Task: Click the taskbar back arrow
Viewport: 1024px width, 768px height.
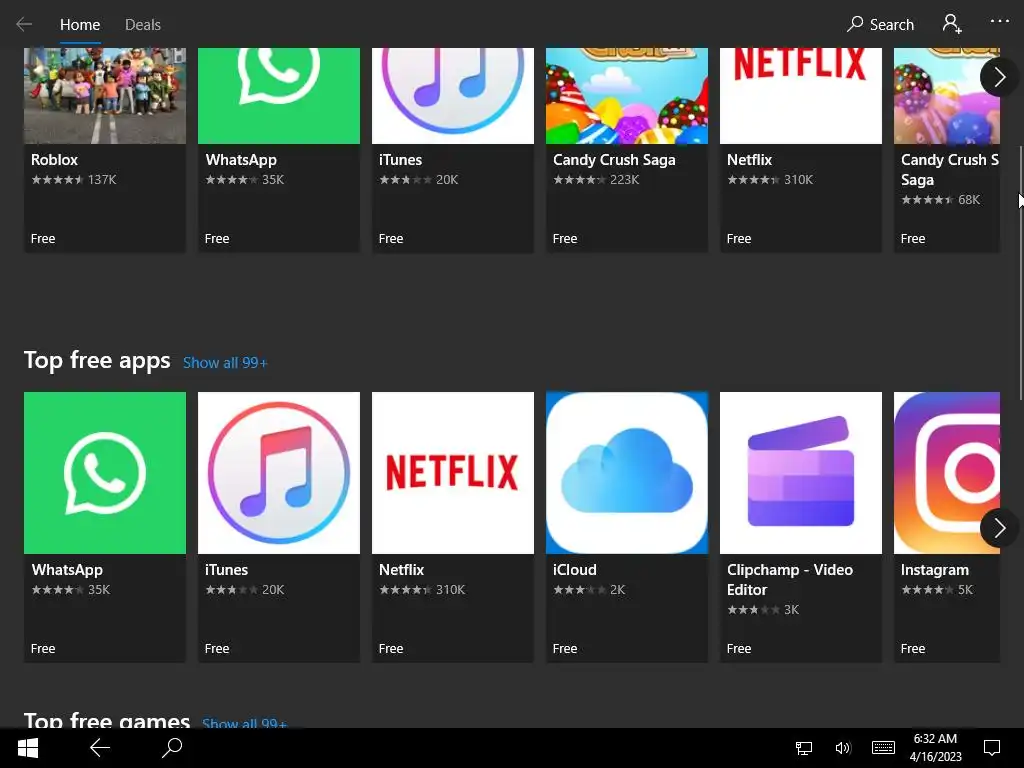Action: click(x=99, y=748)
